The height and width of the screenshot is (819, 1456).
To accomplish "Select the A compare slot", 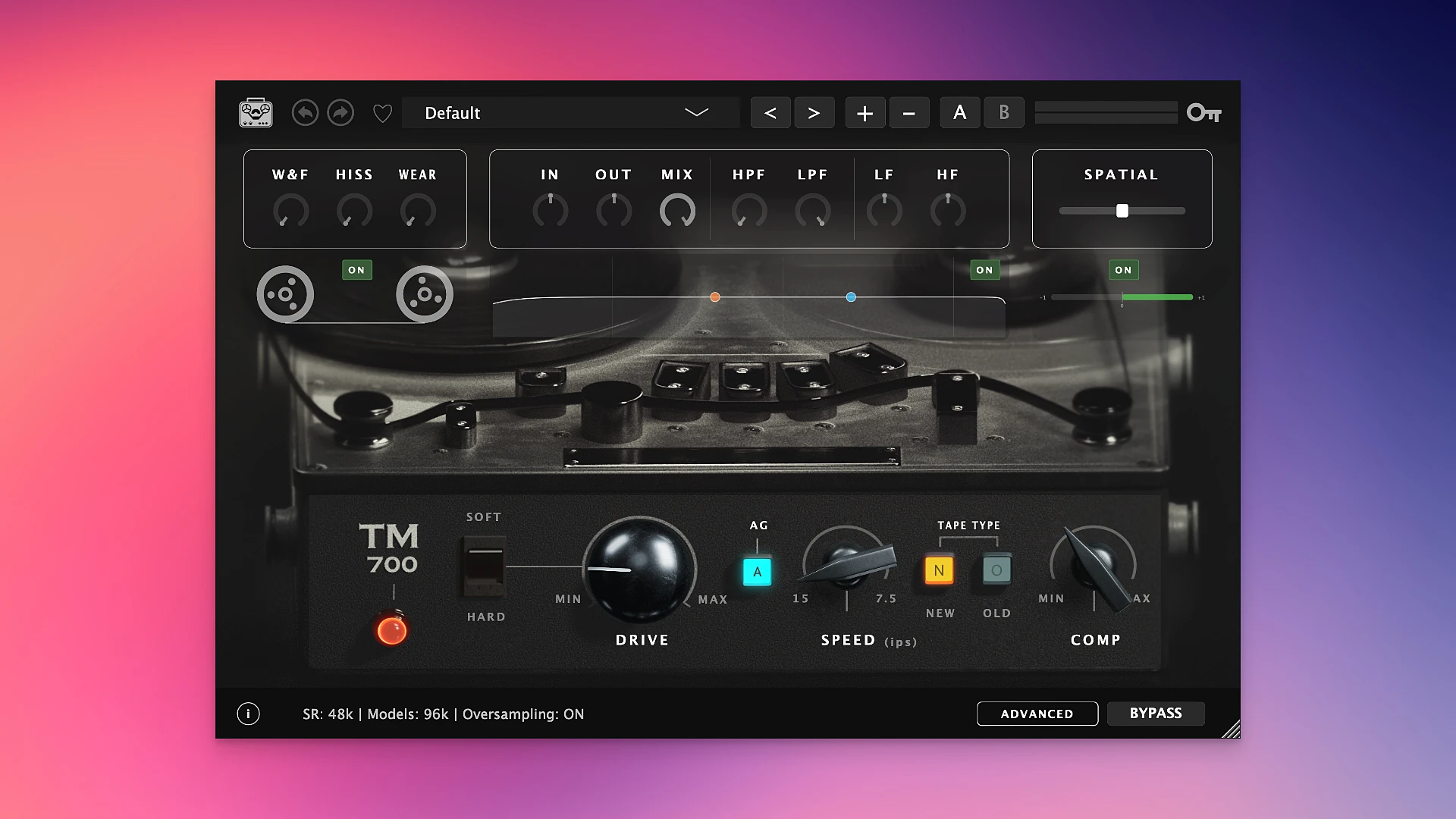I will click(960, 112).
